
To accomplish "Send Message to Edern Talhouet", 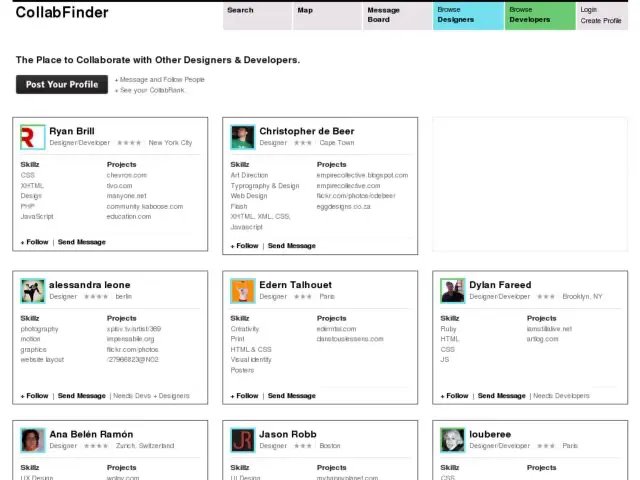I will tap(291, 396).
